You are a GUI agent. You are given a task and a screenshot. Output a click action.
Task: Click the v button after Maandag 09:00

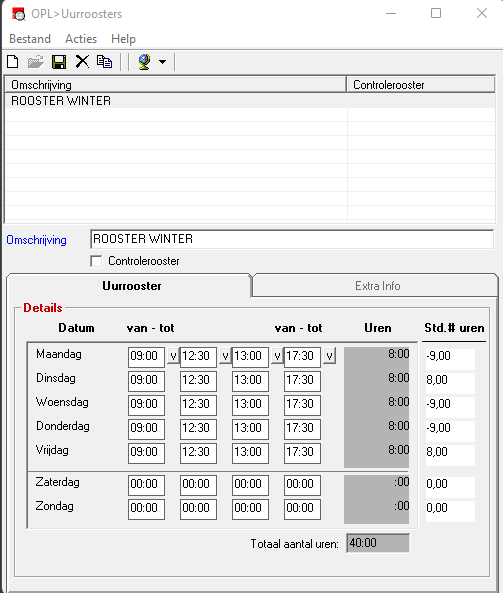click(x=173, y=356)
